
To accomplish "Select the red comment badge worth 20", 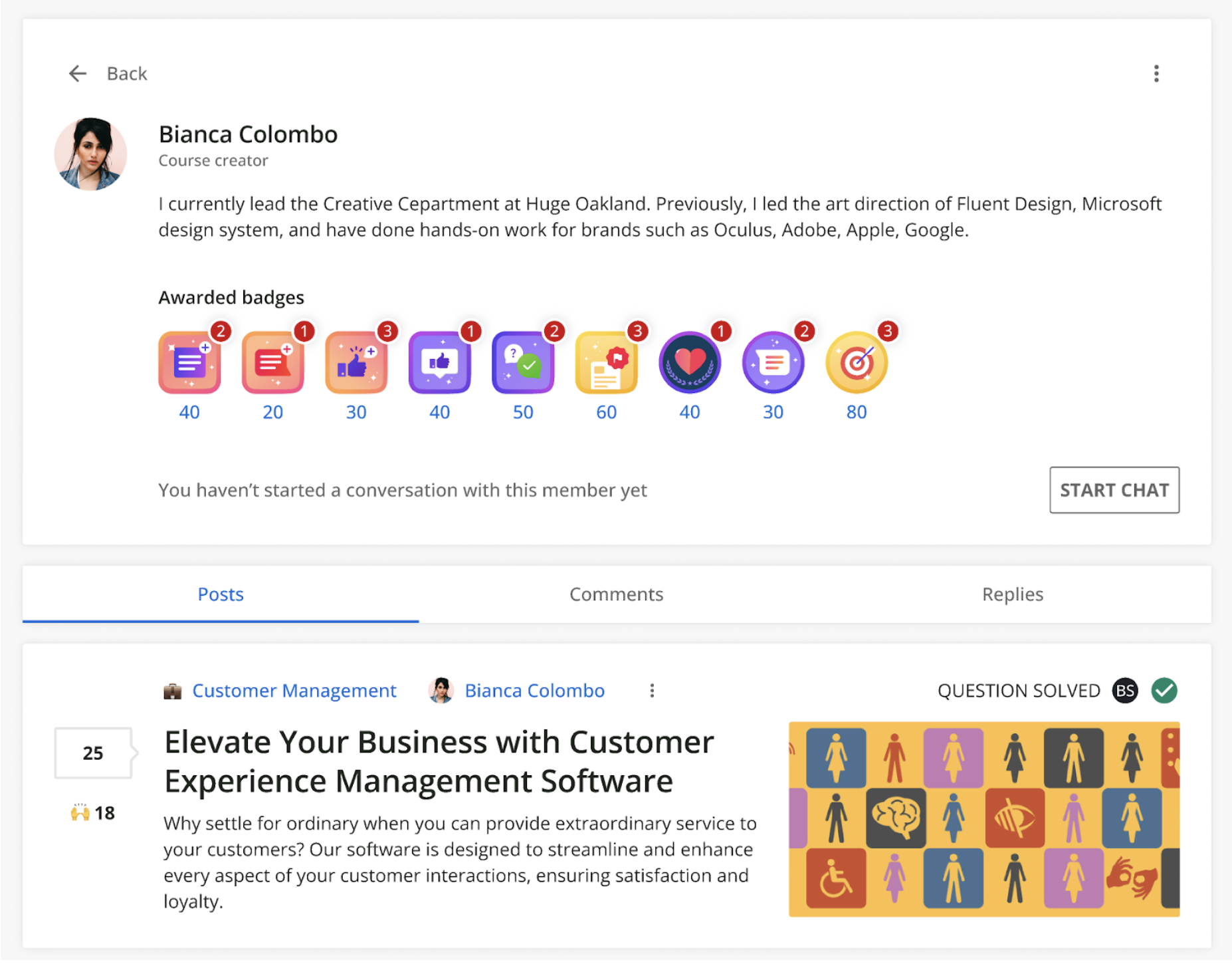I will [x=272, y=363].
